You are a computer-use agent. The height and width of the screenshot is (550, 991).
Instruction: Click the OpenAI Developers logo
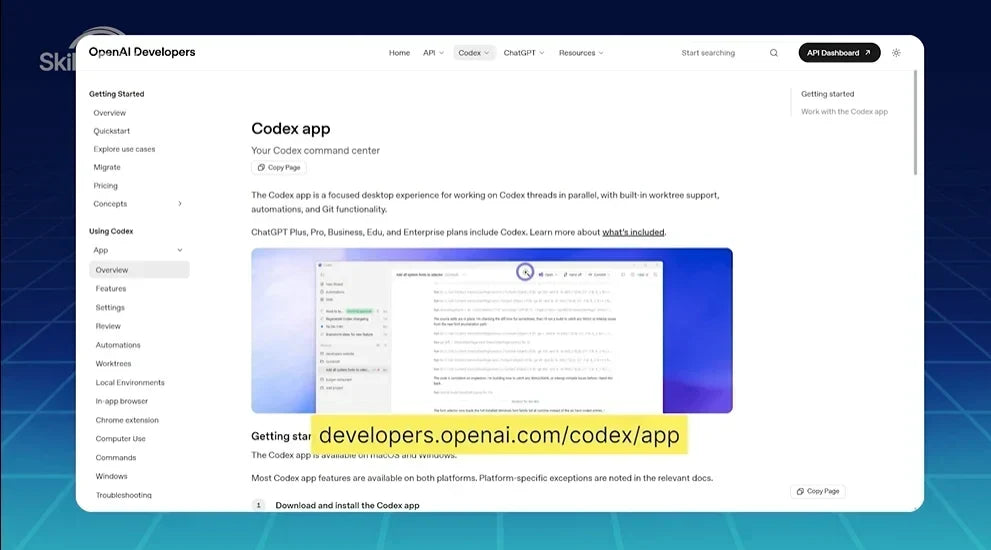tap(142, 52)
